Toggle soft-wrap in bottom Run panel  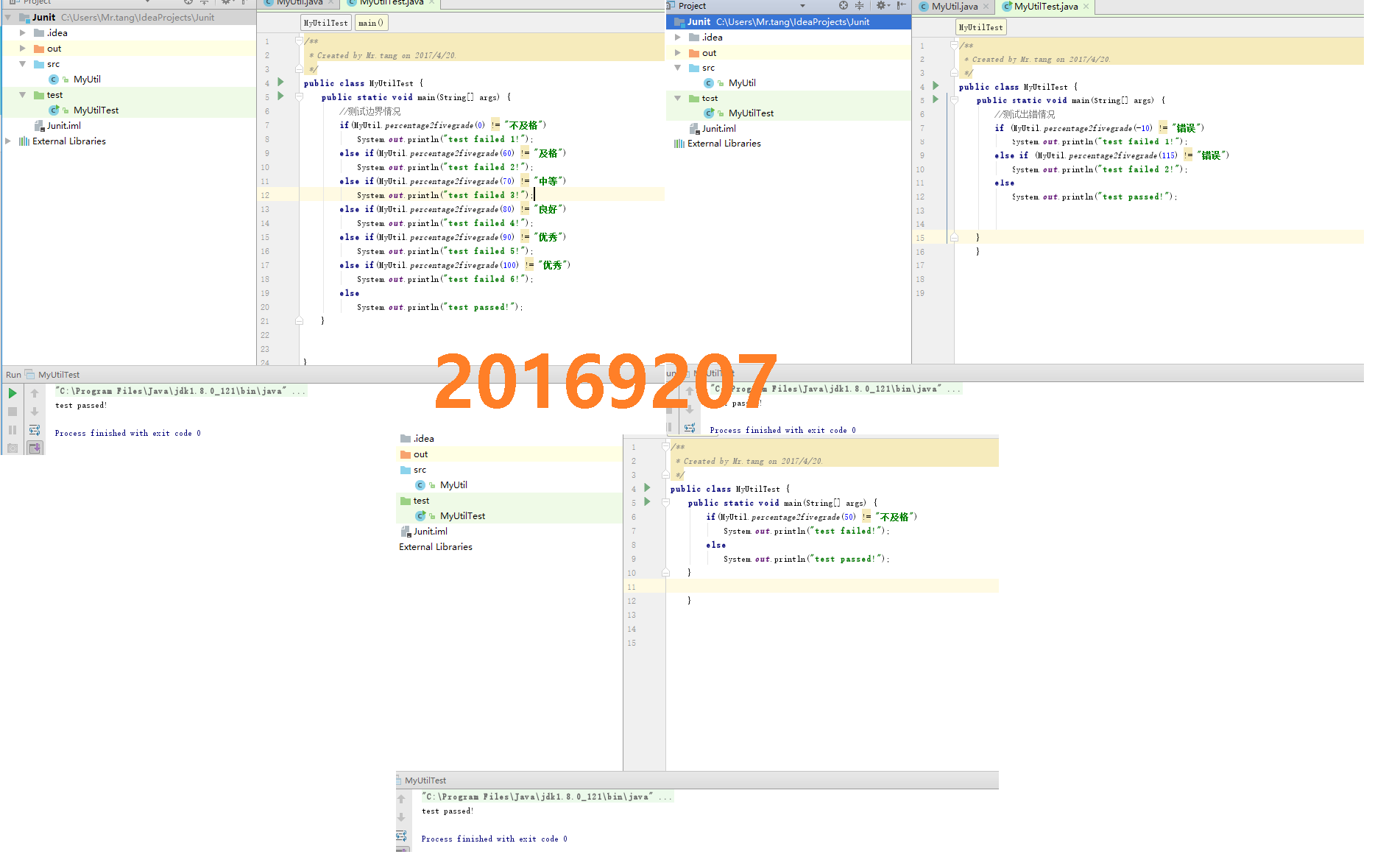point(401,836)
